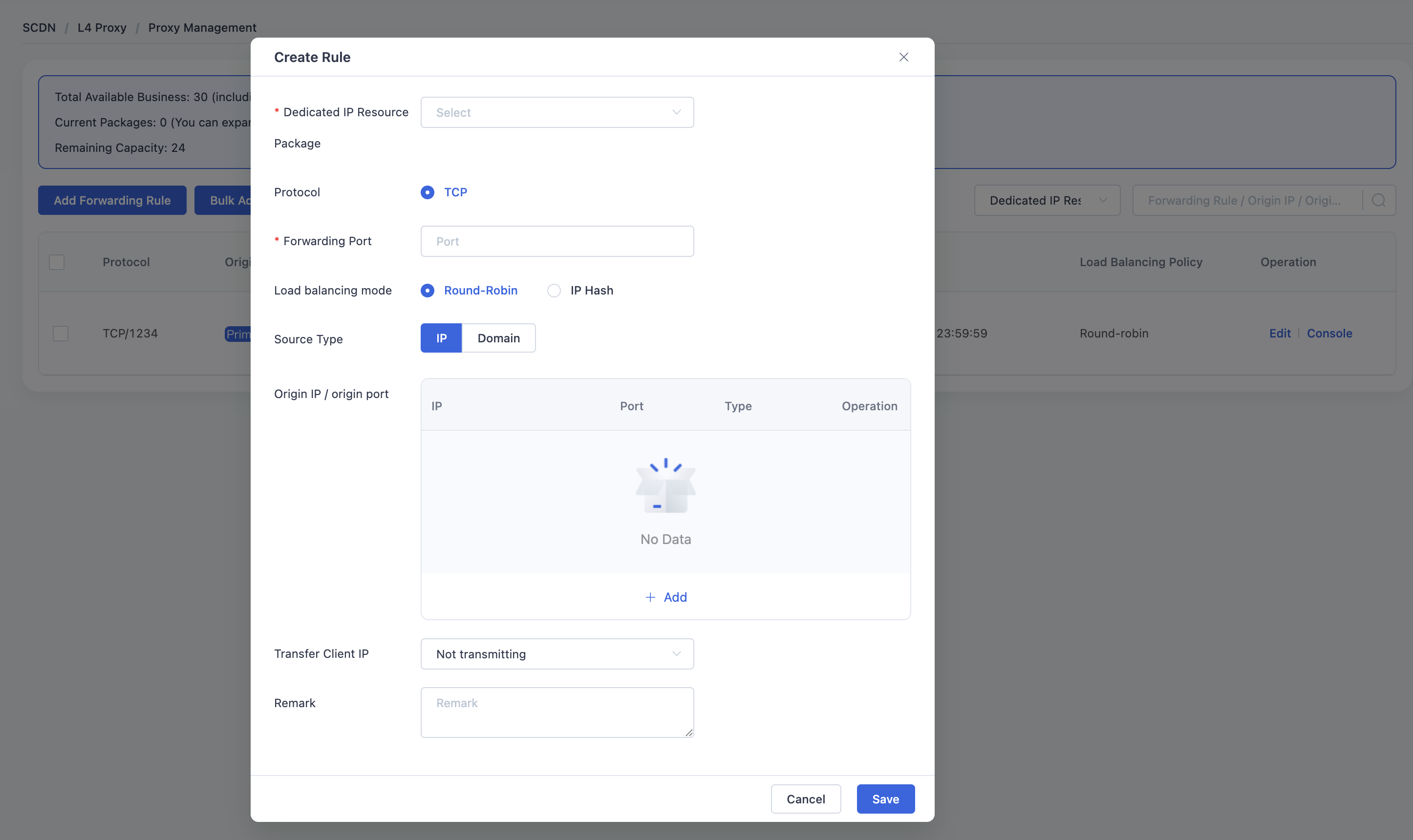Expand the Transfer Client IP dropdown
The width and height of the screenshot is (1413, 840).
click(557, 654)
